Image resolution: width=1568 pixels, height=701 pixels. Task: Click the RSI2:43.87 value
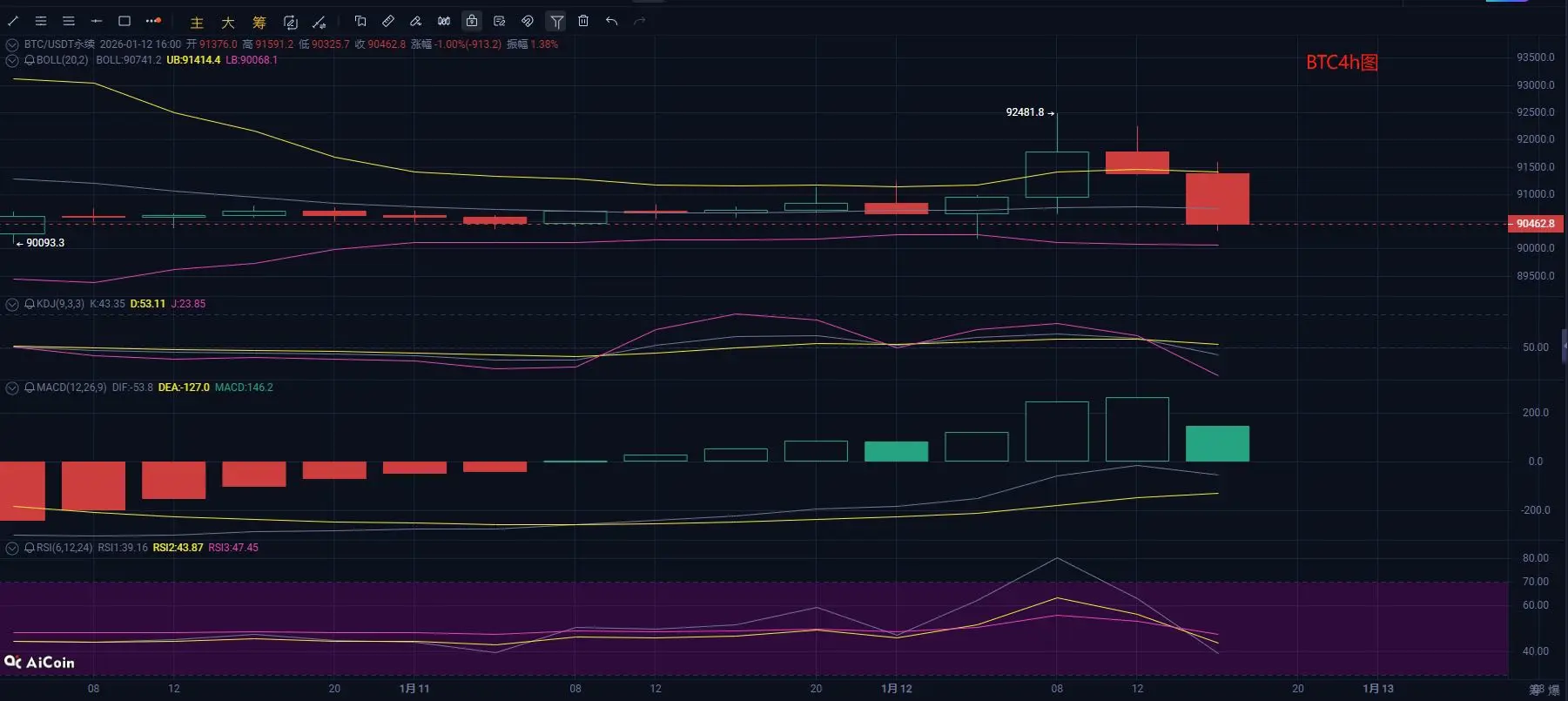tap(178, 548)
